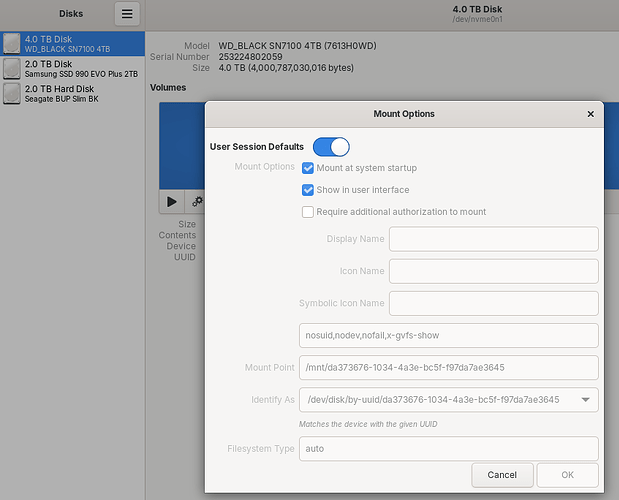The image size is (619, 500).
Task: Uncheck Mount at system startup
Action: (x=308, y=168)
